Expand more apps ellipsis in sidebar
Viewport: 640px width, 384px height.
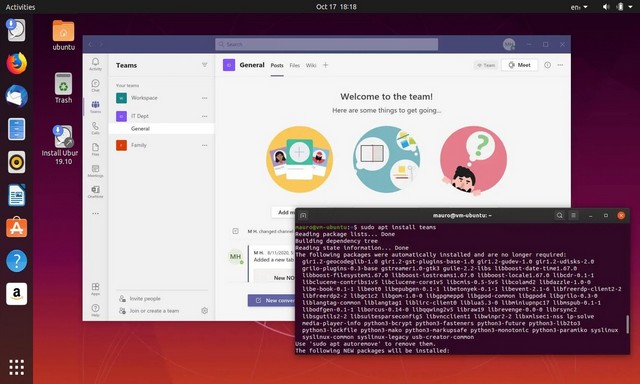tap(95, 213)
